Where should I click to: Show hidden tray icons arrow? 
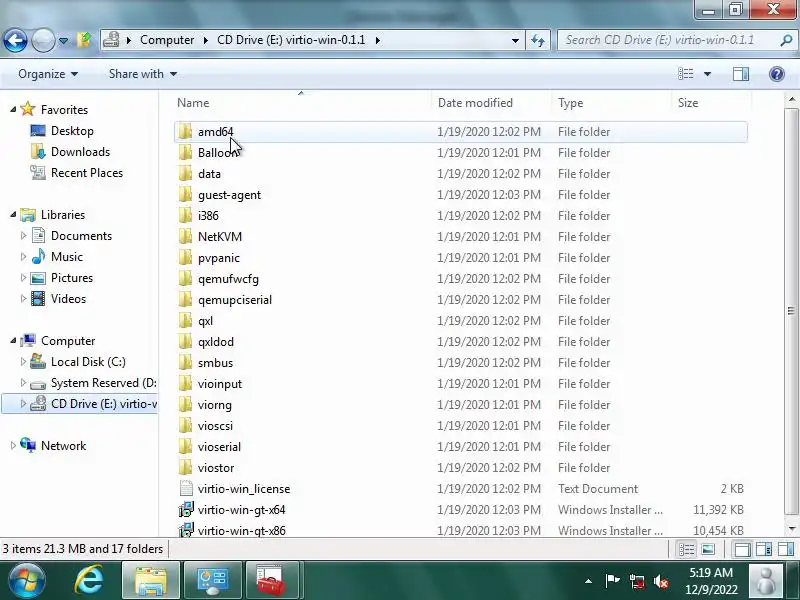[x=588, y=581]
